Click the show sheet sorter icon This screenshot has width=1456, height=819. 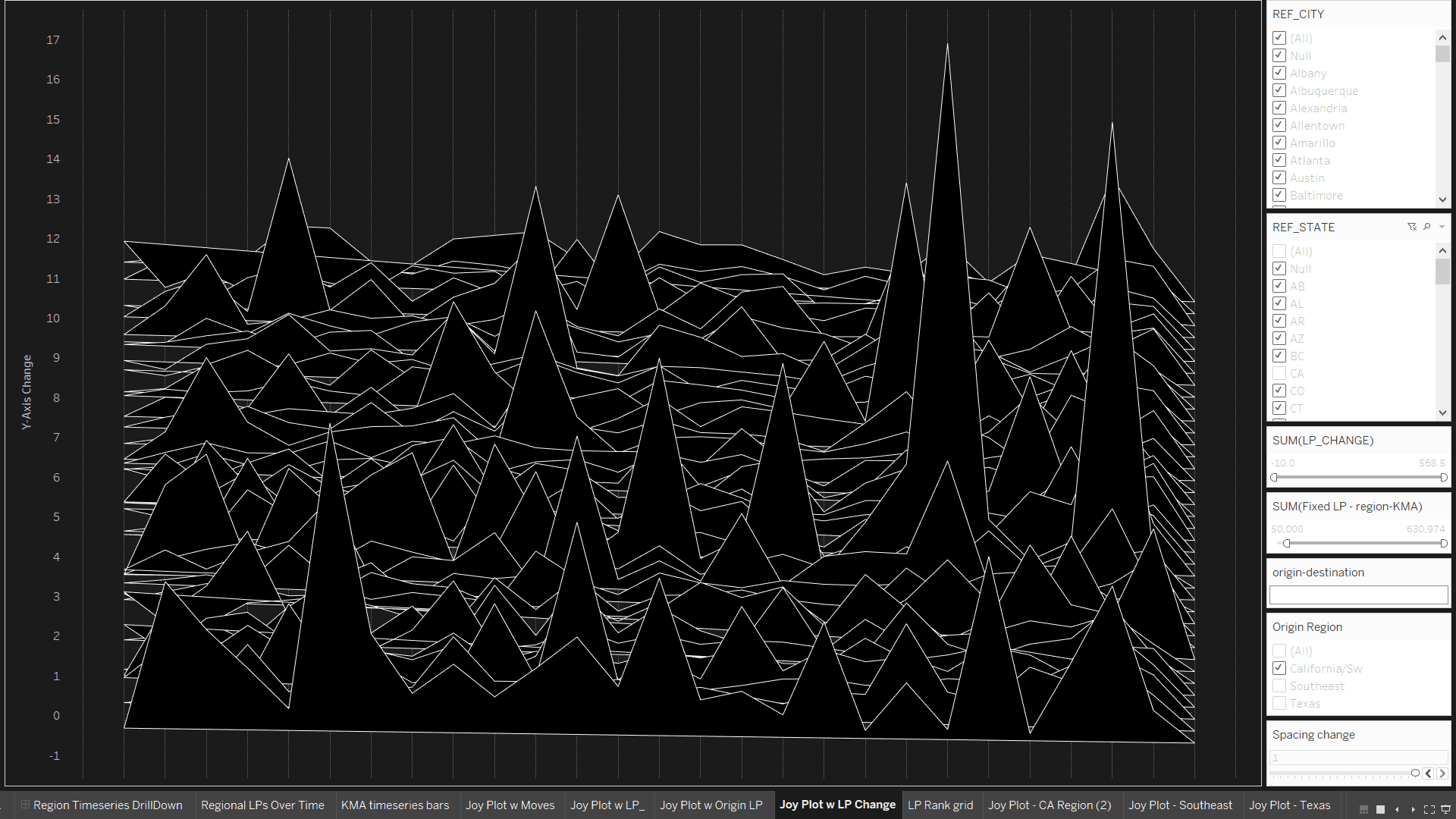(1381, 809)
